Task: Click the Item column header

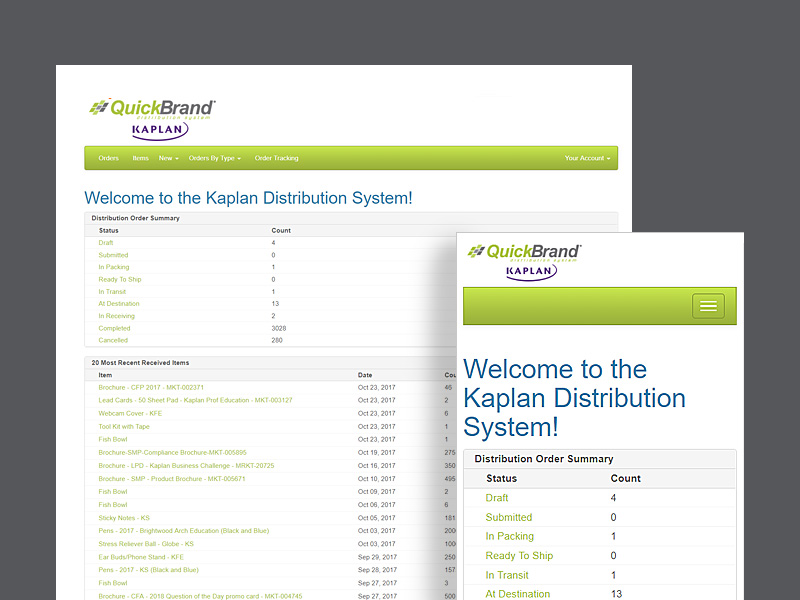Action: [x=105, y=375]
